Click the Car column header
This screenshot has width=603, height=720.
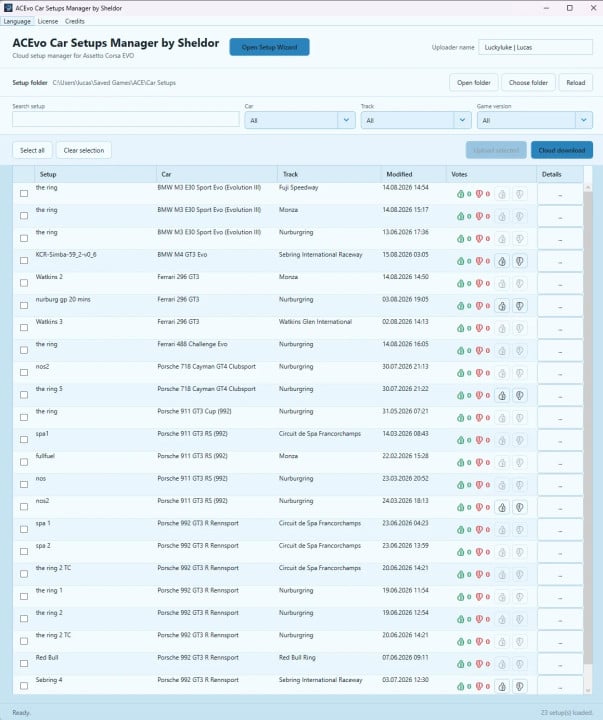coord(217,174)
